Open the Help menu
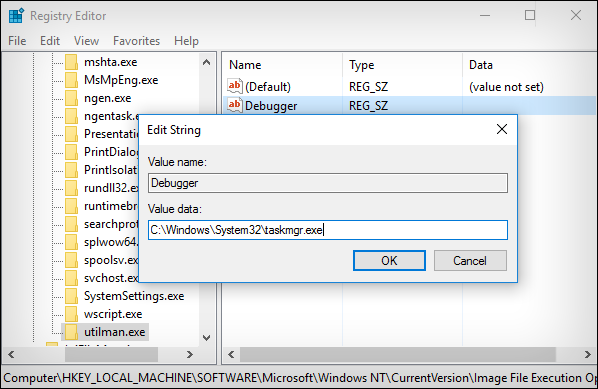The height and width of the screenshot is (389, 598). point(186,41)
